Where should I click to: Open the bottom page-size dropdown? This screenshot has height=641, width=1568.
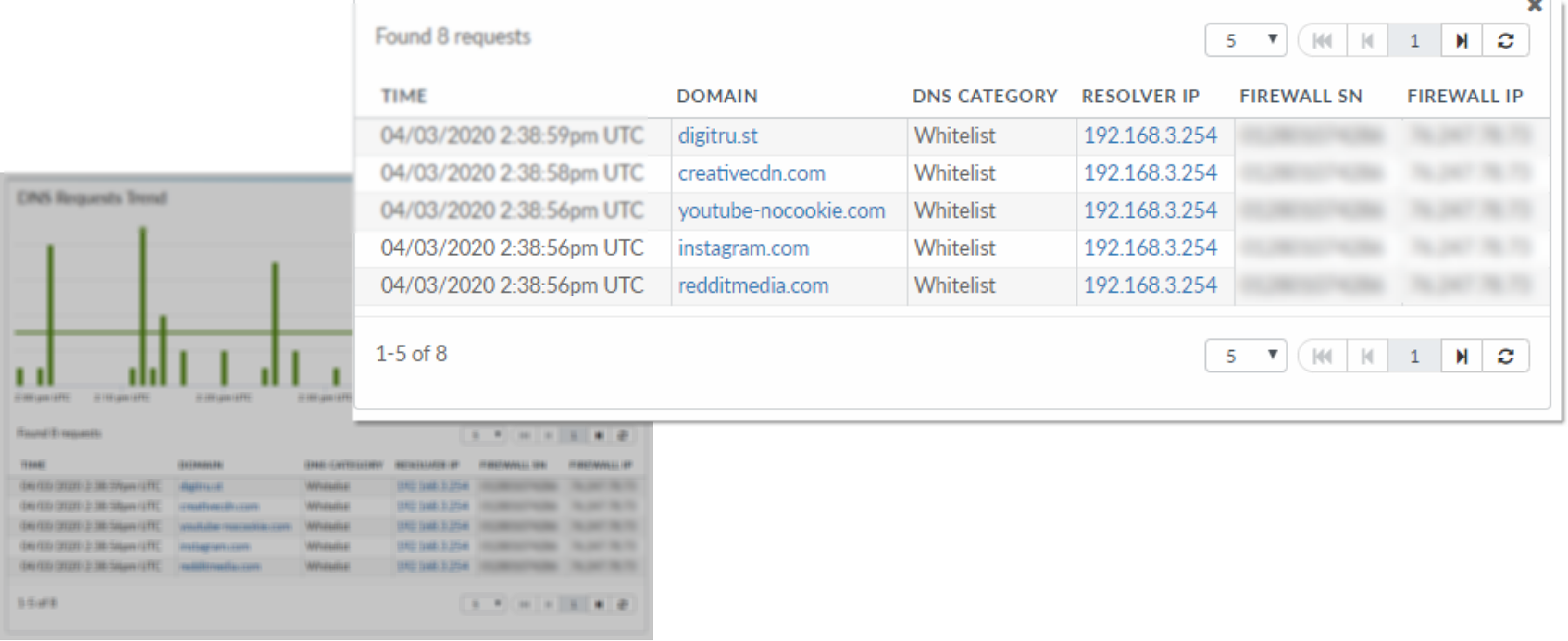(x=1246, y=356)
